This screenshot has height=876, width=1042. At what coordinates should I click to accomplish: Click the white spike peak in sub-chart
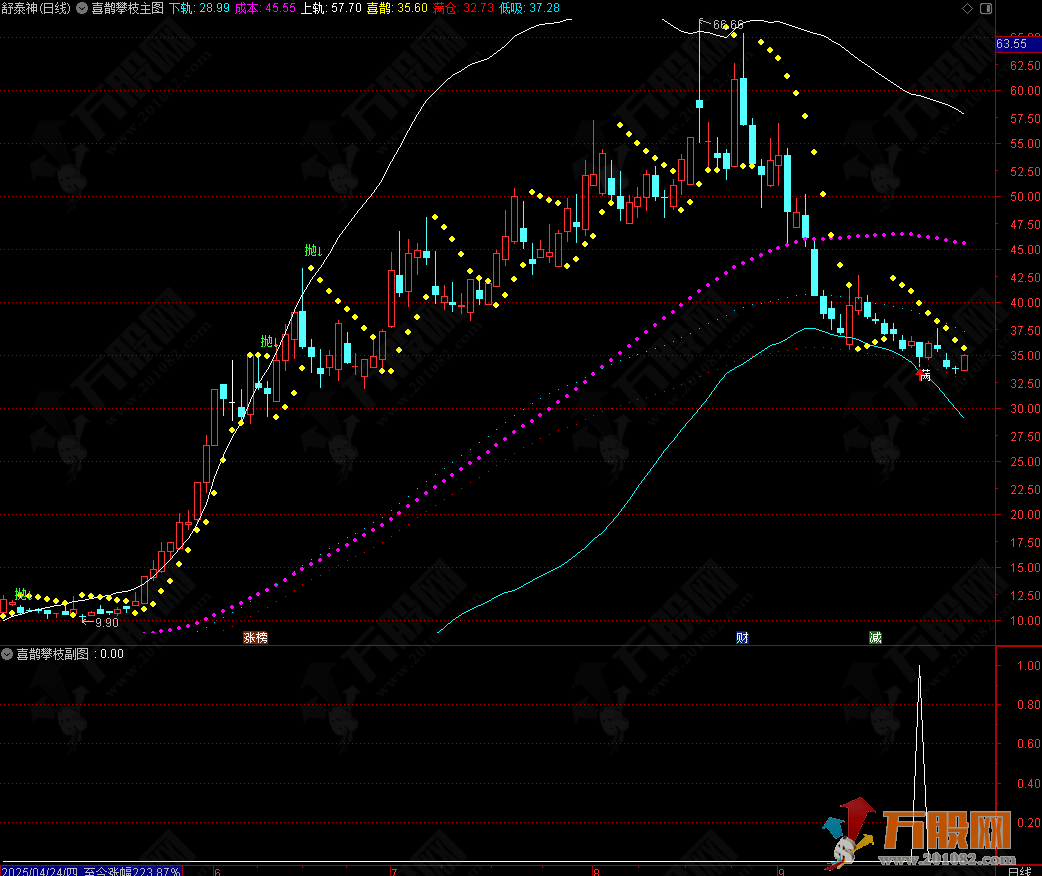(x=919, y=667)
